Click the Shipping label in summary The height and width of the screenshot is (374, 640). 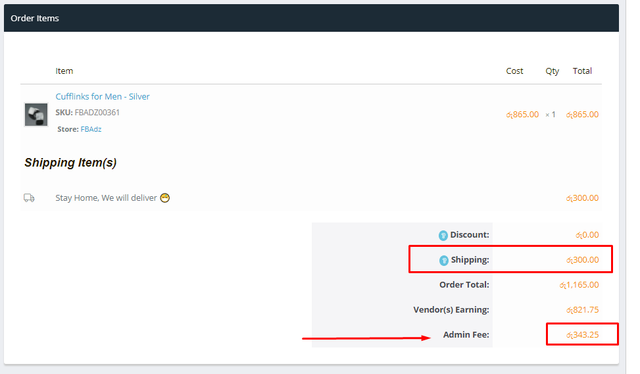coord(470,260)
